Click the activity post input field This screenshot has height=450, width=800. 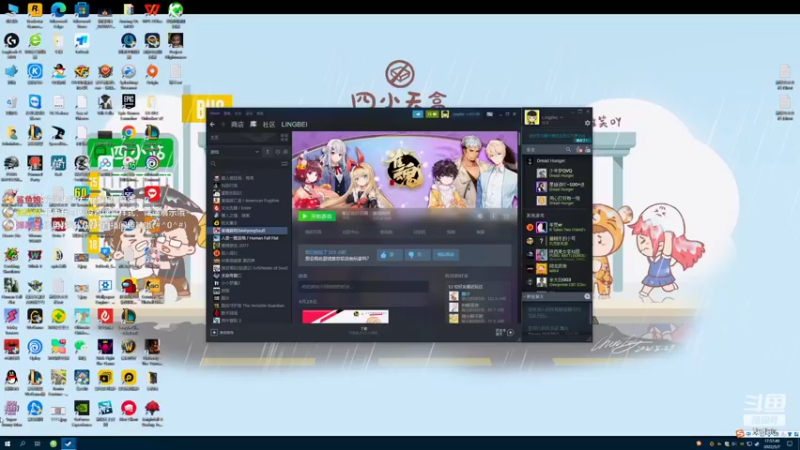363,287
